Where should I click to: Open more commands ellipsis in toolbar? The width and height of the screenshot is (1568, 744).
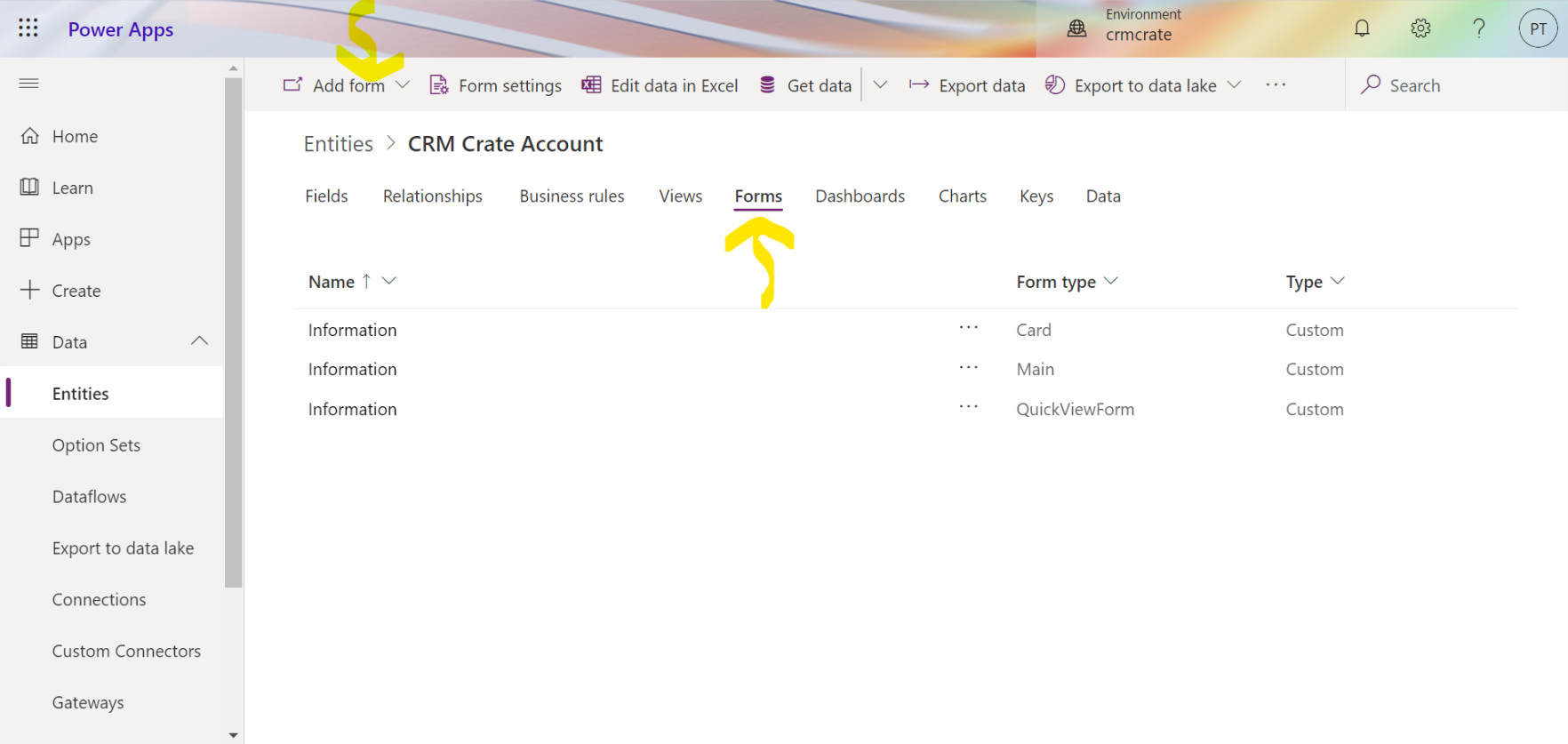[1276, 84]
